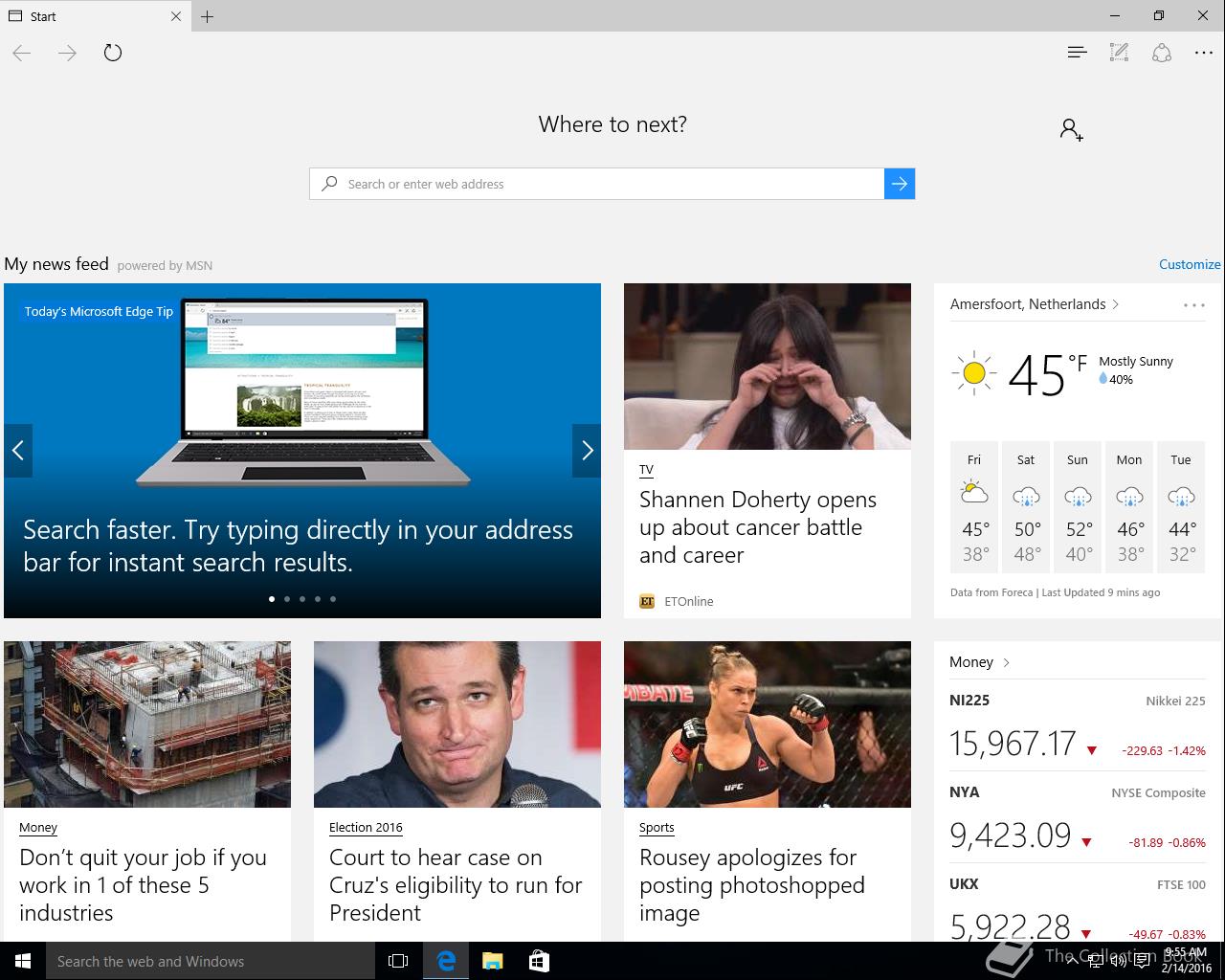Click the Mostly Sunny 45°F temperature
1225x980 pixels.
point(1047,375)
